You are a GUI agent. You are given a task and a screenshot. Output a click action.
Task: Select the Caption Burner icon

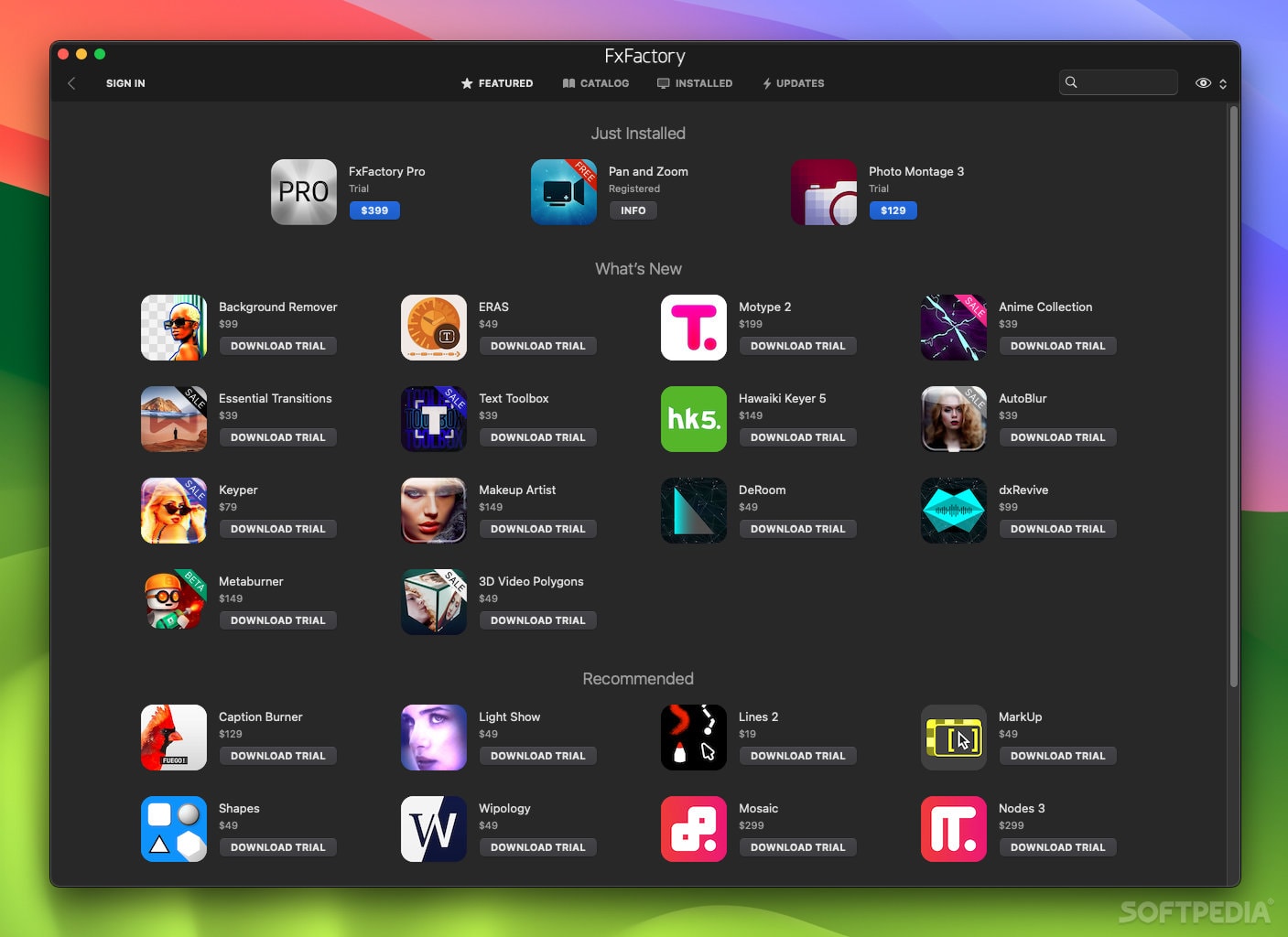174,738
